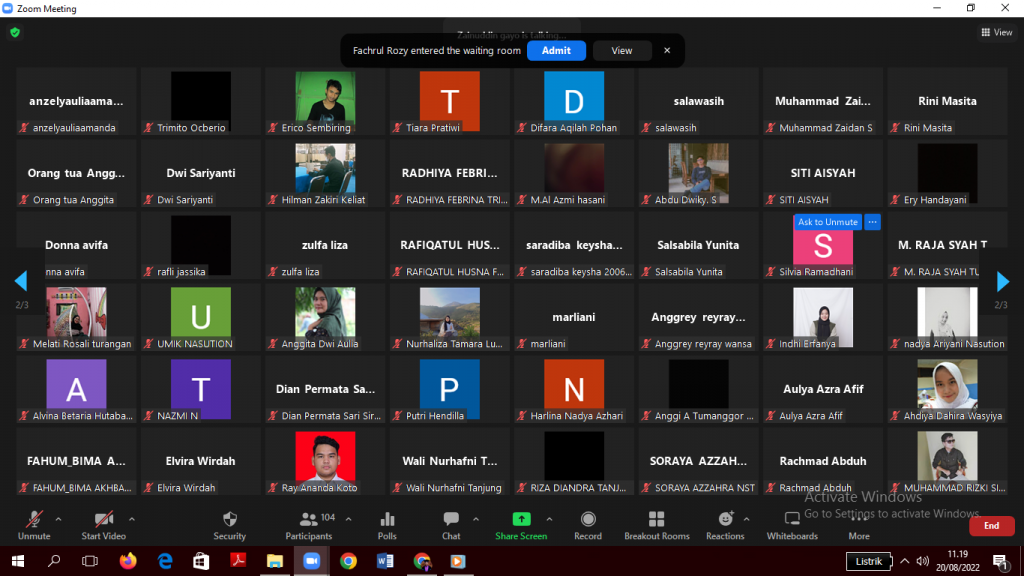
Task: Open the Chat panel
Action: (451, 519)
